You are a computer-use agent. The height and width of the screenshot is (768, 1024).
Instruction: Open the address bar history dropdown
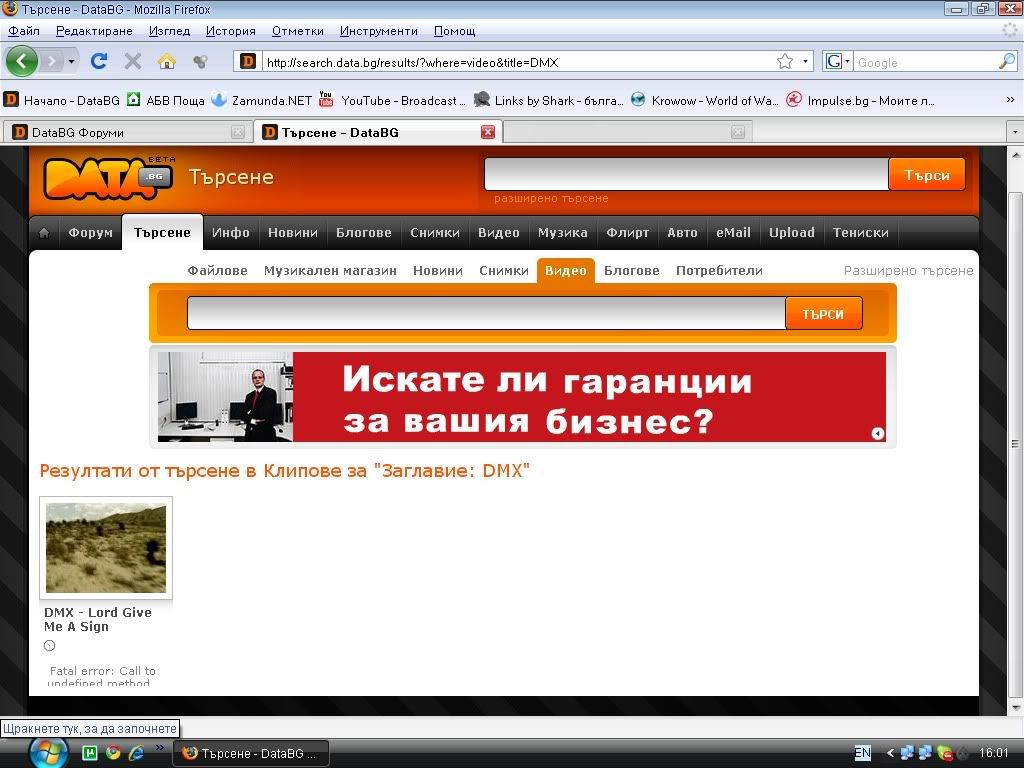click(805, 61)
